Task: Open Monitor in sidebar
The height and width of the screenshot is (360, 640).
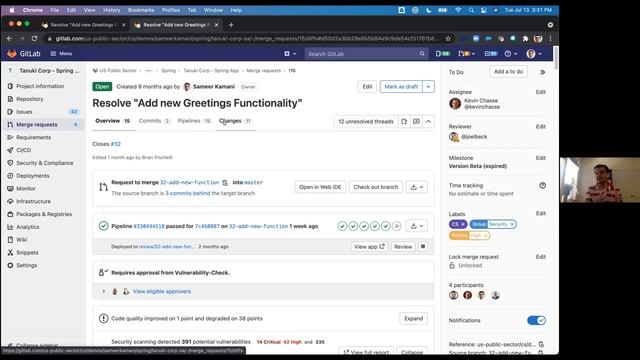Action: point(26,188)
